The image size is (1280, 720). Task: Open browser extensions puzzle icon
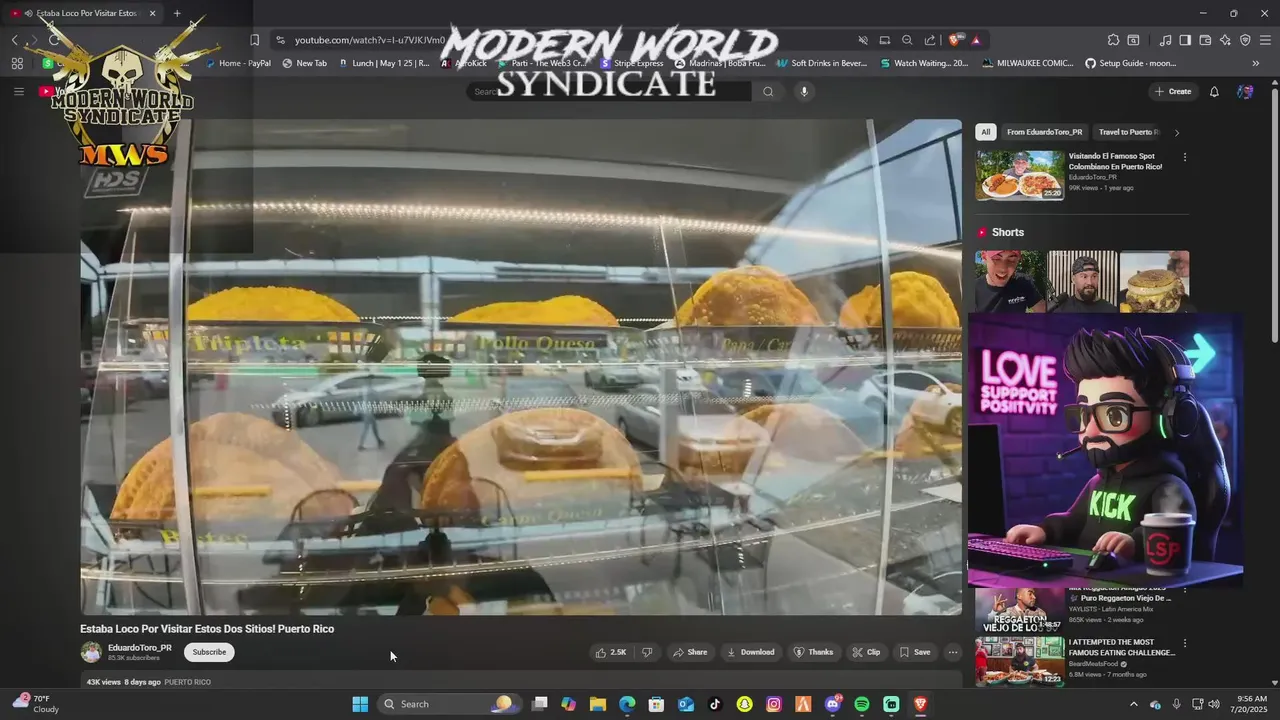pos(1113,40)
